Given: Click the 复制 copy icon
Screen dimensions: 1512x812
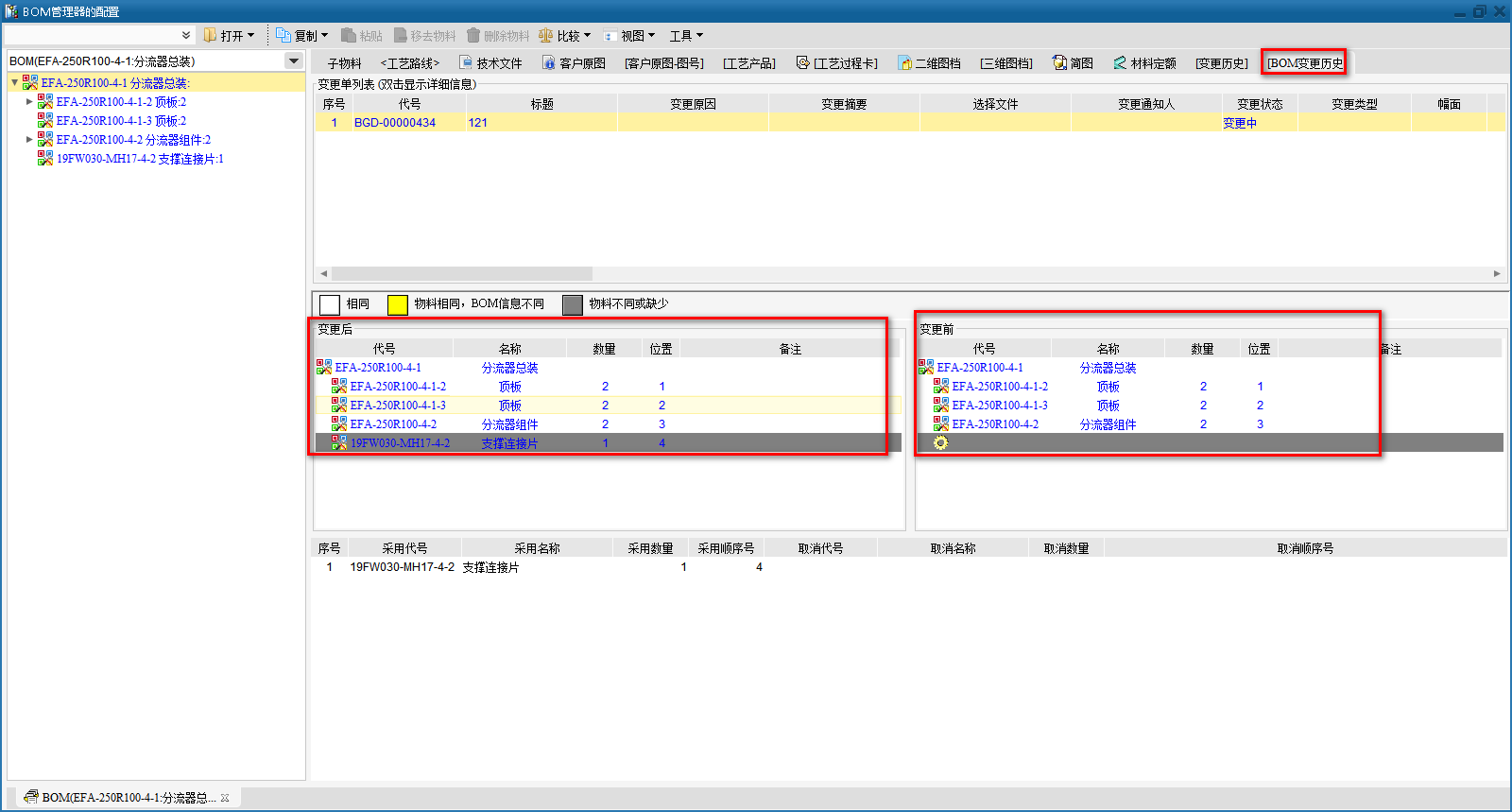Looking at the screenshot, I should (283, 35).
